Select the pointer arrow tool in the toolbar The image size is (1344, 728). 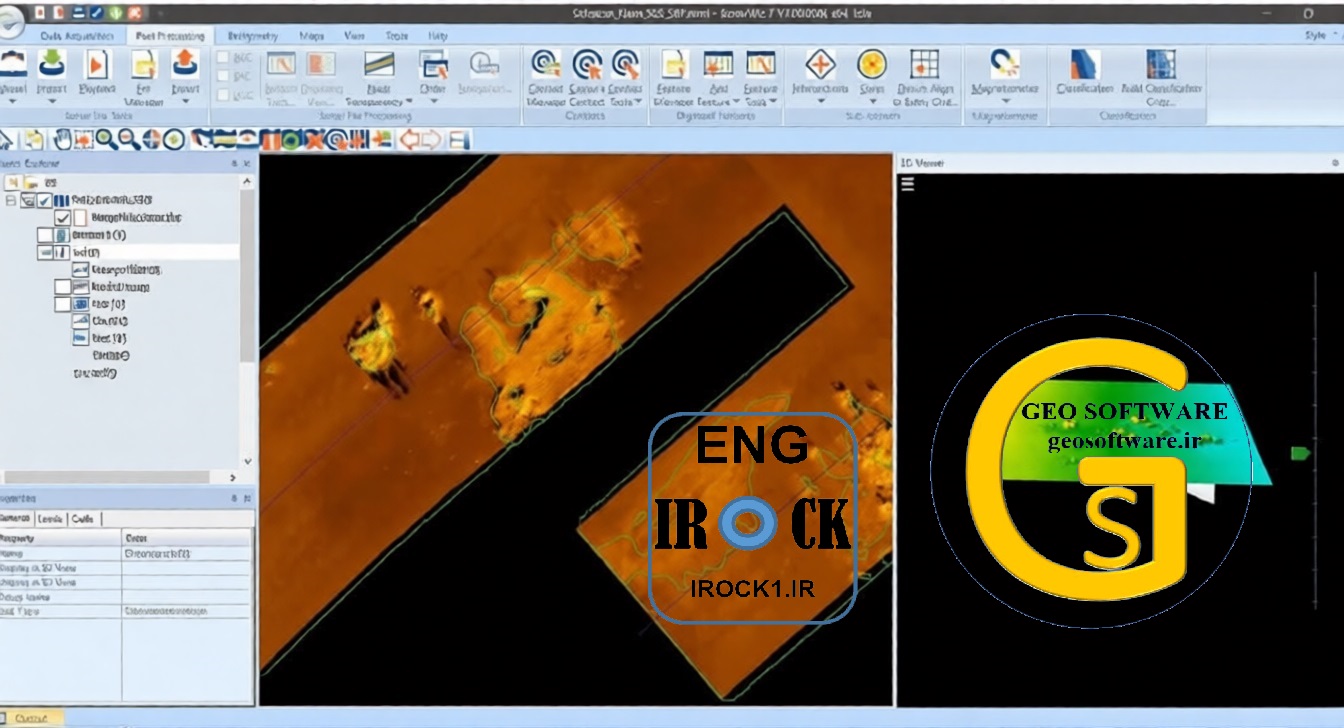pyautogui.click(x=8, y=140)
